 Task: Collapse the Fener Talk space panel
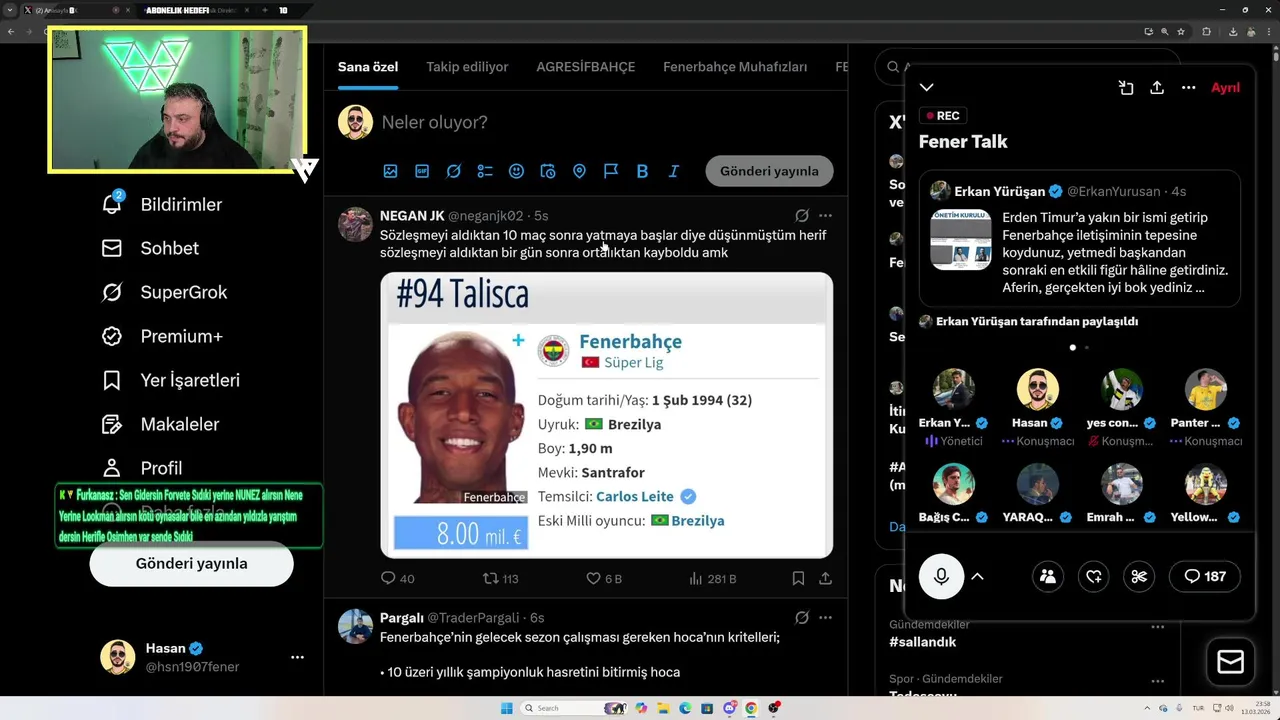[x=927, y=88]
